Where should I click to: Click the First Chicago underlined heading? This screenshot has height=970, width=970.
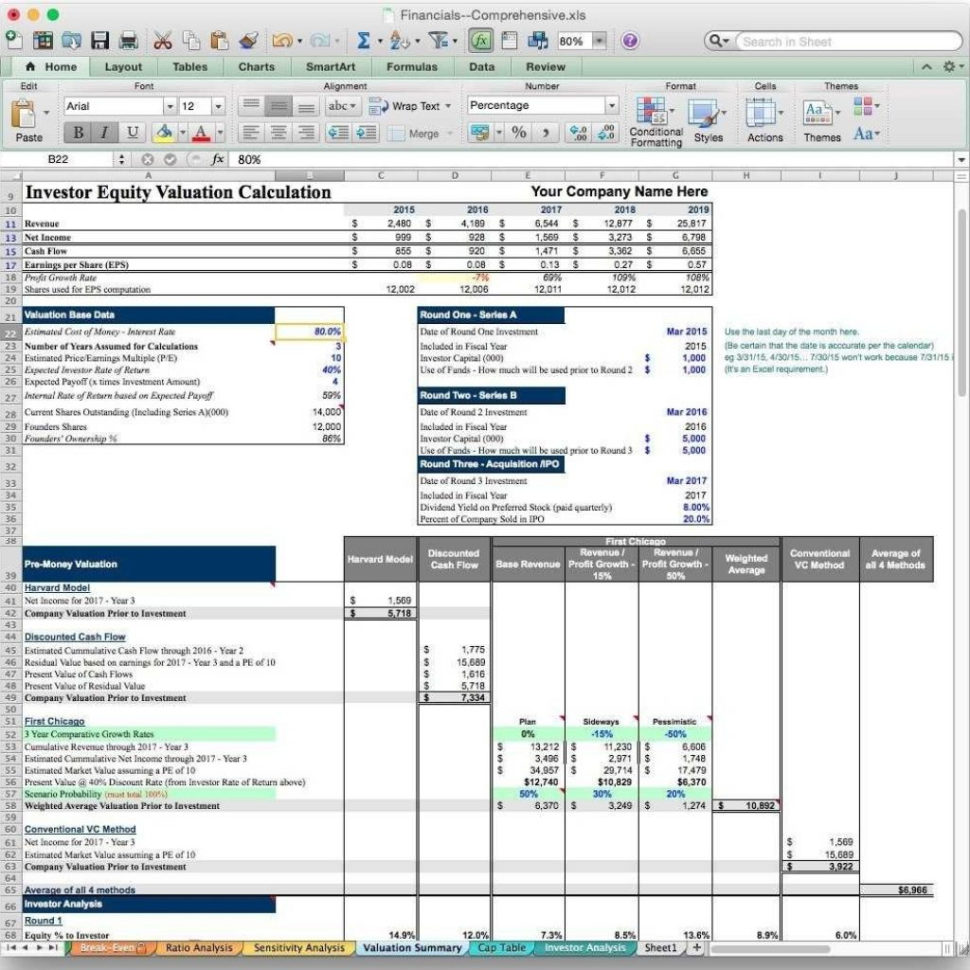click(x=54, y=721)
